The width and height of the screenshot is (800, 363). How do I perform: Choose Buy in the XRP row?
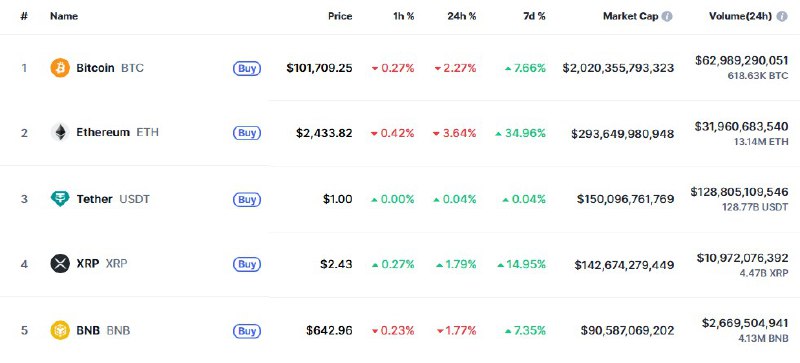click(x=247, y=264)
